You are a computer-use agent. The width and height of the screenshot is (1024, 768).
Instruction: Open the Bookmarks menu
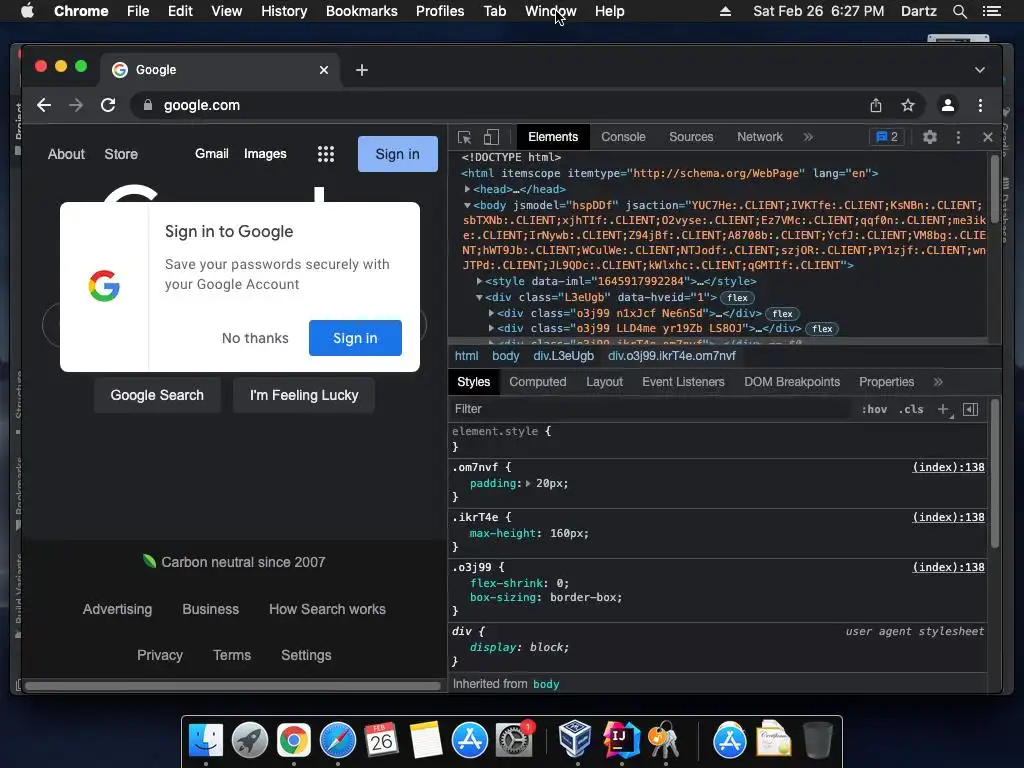point(362,11)
